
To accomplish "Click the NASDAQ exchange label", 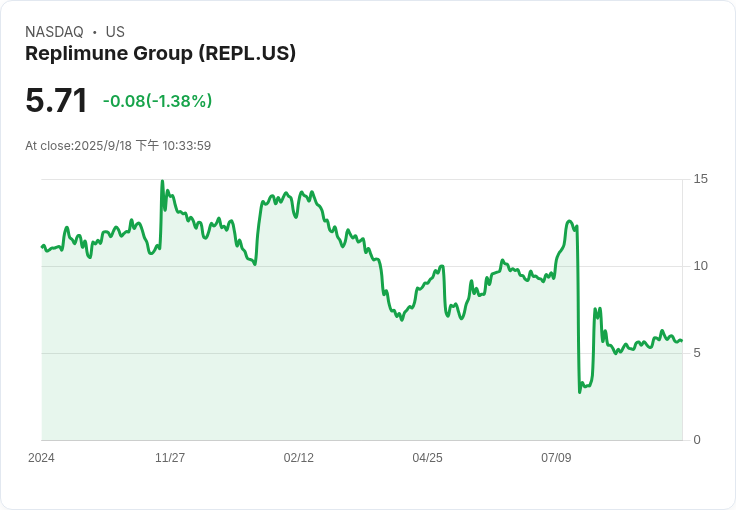I will 54,32.
